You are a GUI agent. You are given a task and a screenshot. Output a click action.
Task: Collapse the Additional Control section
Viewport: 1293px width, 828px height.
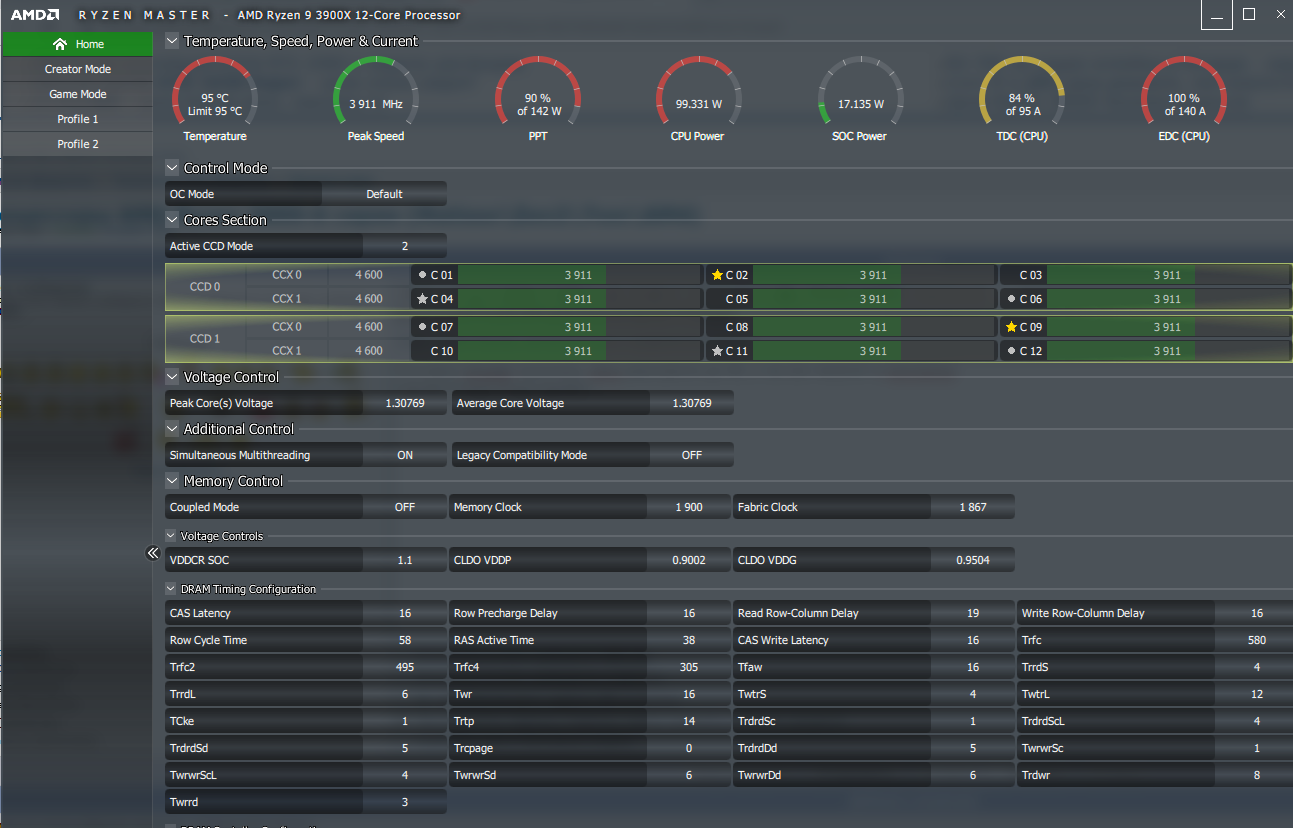tap(172, 429)
